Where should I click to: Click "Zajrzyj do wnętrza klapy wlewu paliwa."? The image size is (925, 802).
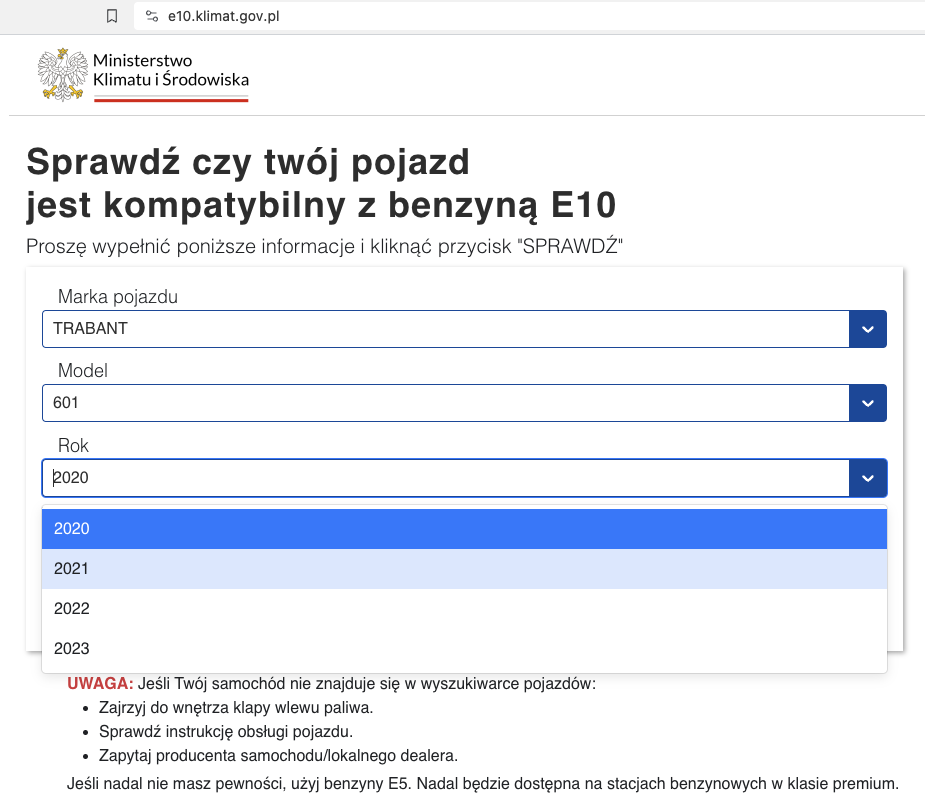pos(236,708)
